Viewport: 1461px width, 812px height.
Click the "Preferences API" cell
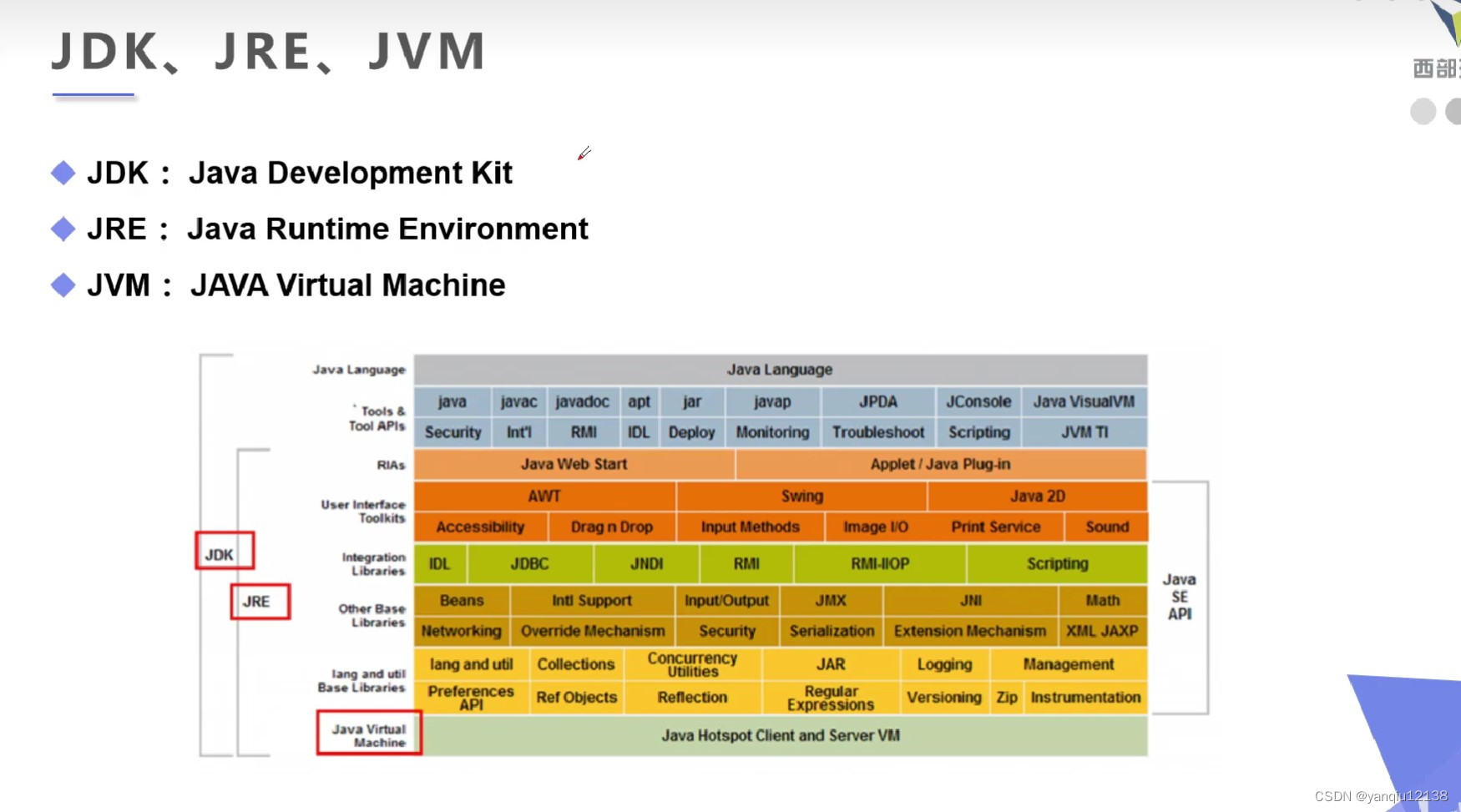pos(472,698)
